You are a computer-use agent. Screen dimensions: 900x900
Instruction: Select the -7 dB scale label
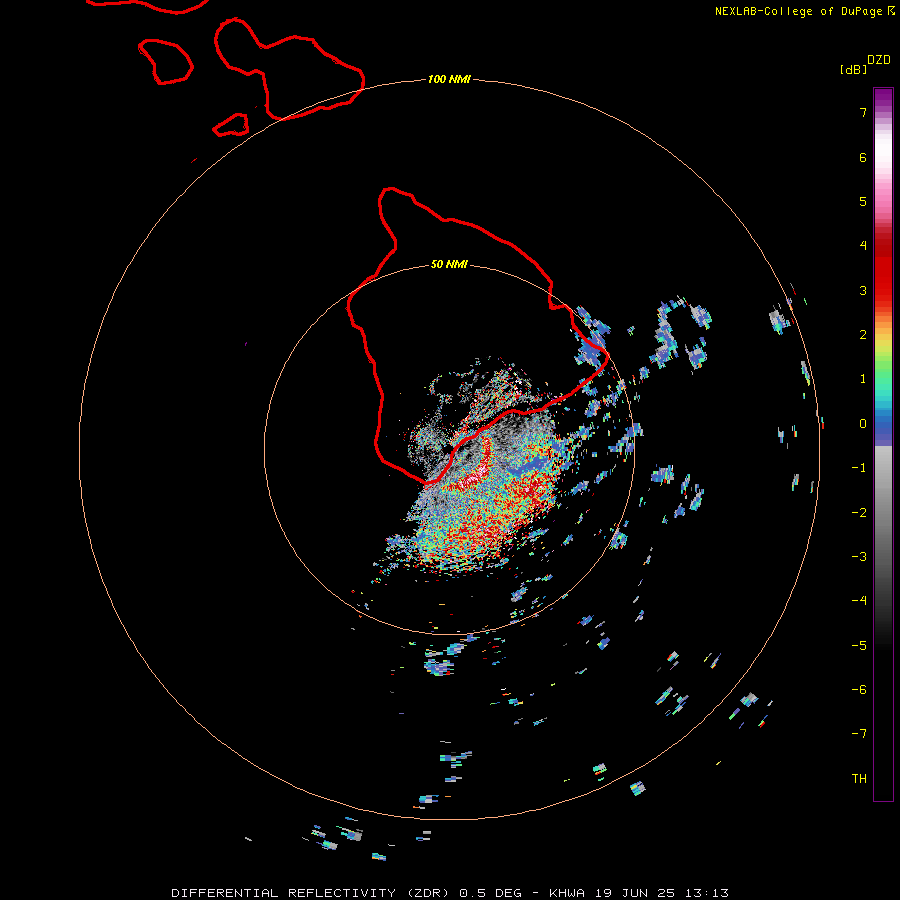859,734
